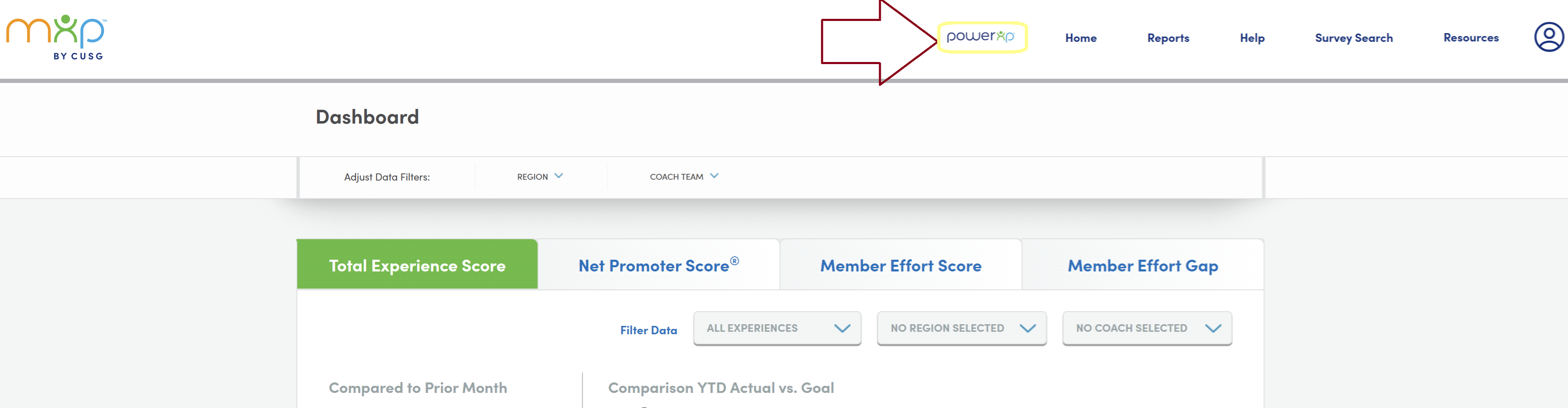Image resolution: width=1568 pixels, height=408 pixels.
Task: Click the MXP by CUSG logo
Action: [56, 38]
